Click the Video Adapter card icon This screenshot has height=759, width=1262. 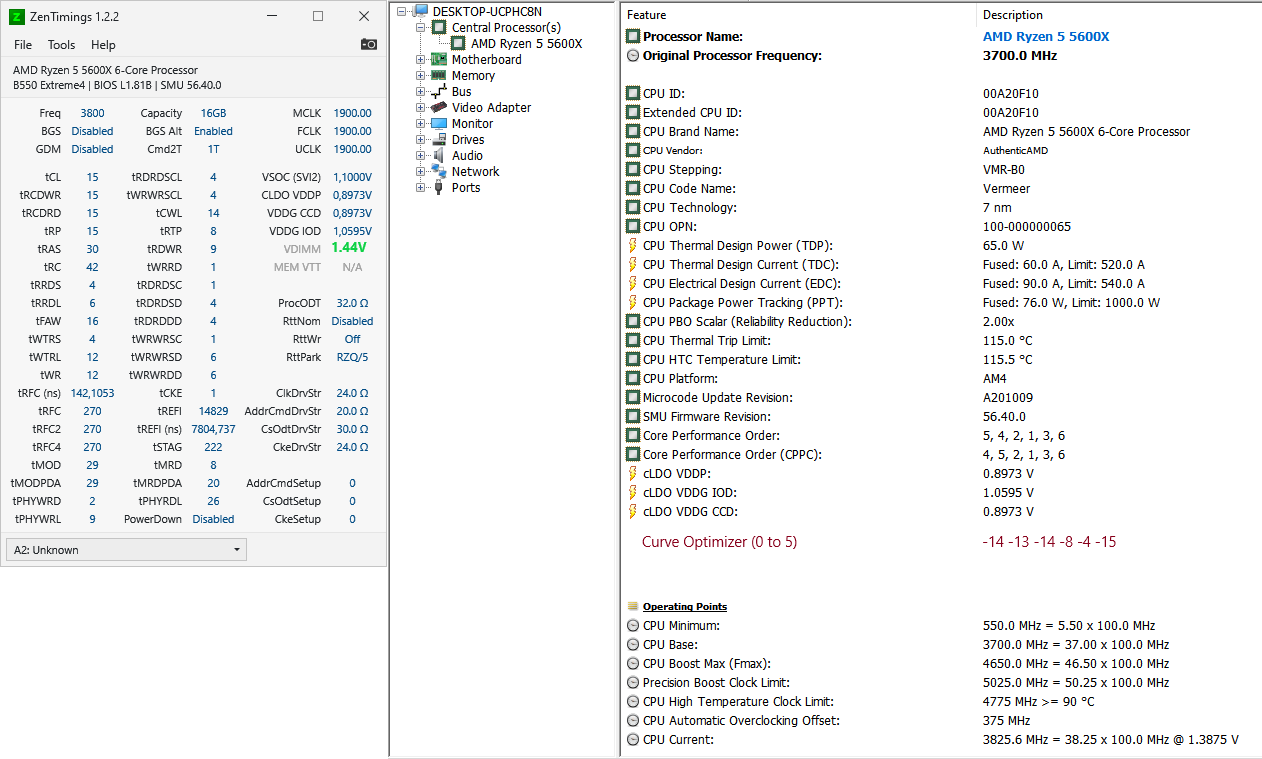tap(439, 107)
